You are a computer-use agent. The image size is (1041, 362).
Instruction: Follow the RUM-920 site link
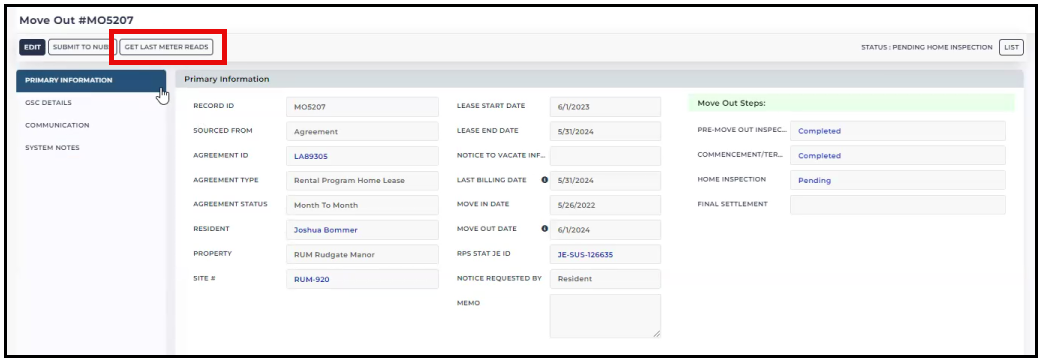(x=311, y=280)
